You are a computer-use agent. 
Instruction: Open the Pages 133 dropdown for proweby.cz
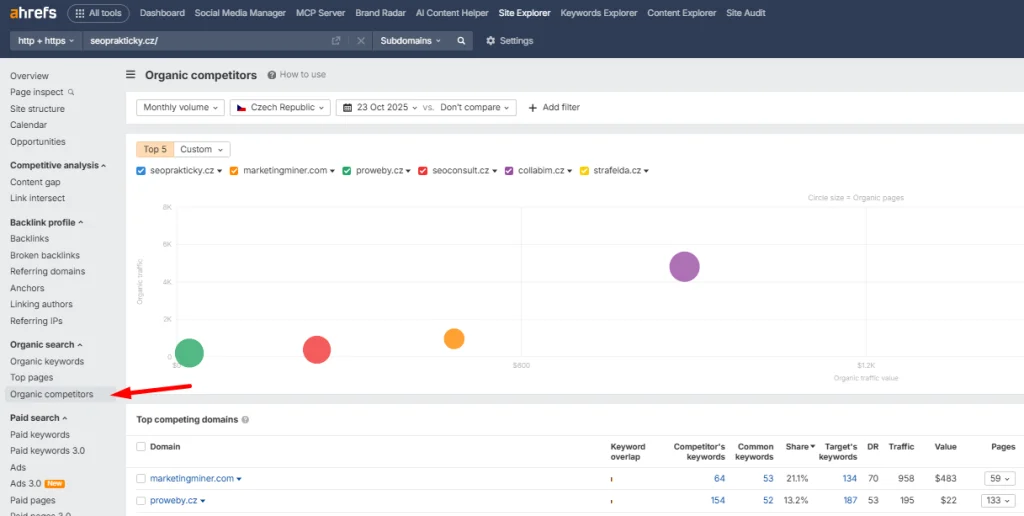click(998, 501)
